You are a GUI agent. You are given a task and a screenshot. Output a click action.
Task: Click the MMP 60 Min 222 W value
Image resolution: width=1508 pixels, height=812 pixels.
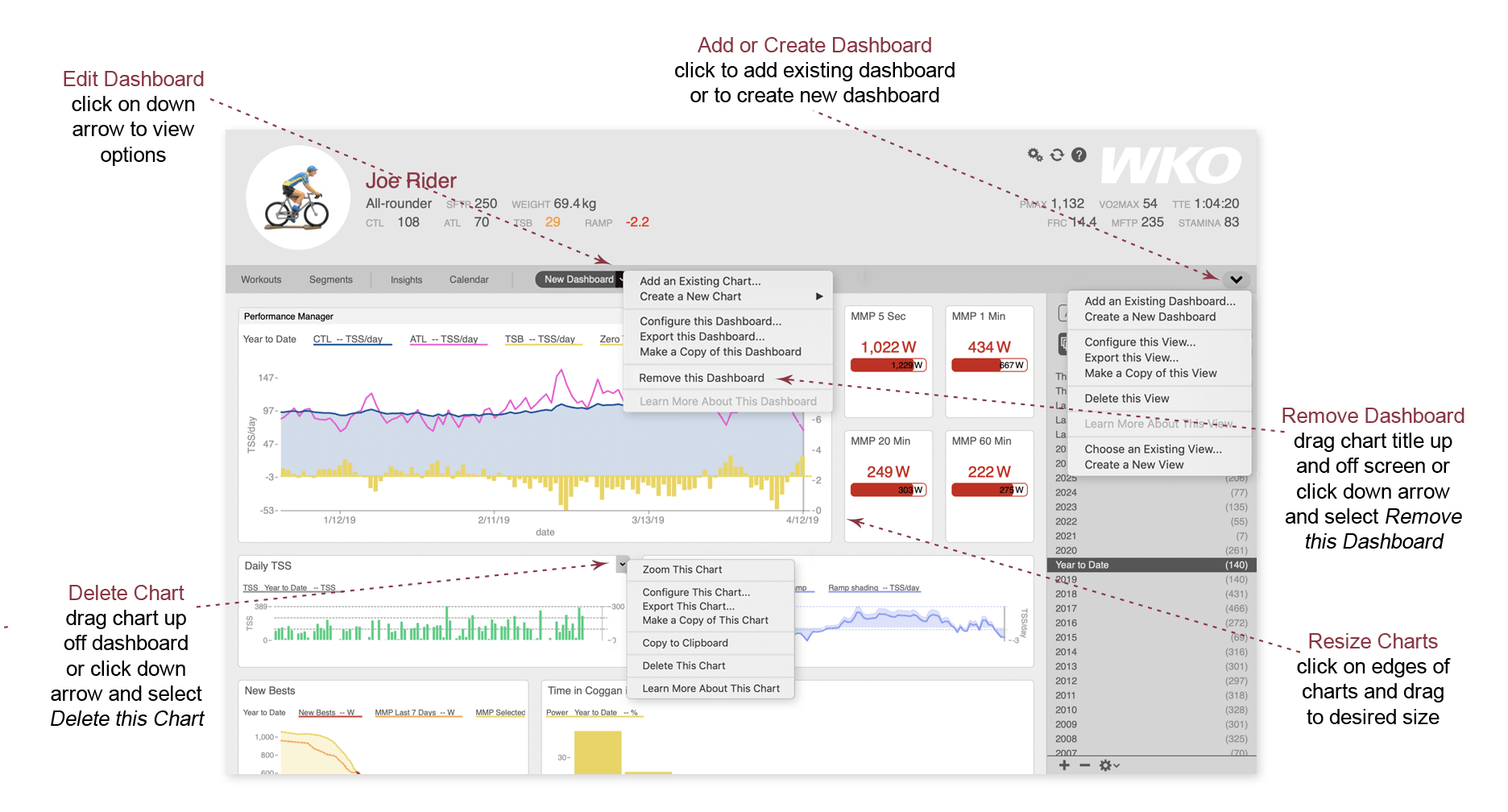pos(989,471)
